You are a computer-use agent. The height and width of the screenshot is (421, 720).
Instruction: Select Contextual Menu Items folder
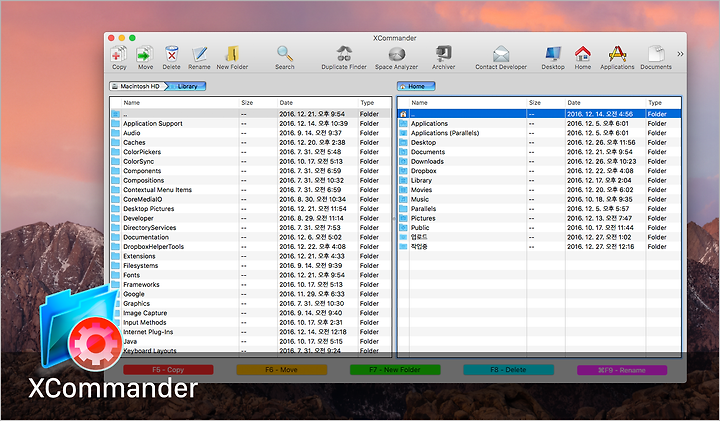pyautogui.click(x=251, y=190)
